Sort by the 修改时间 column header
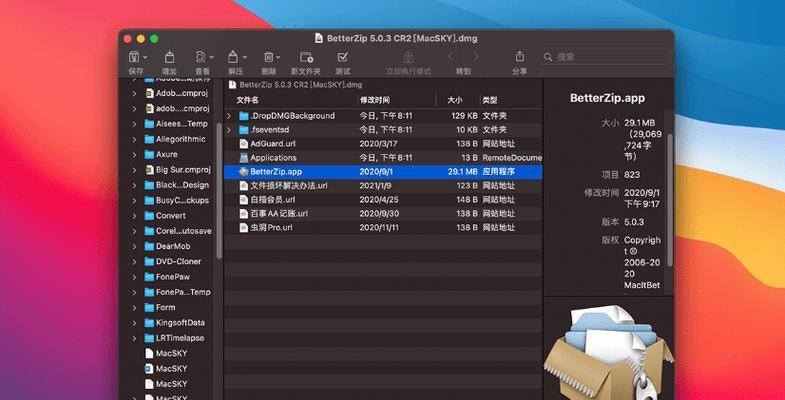This screenshot has width=785, height=400. click(374, 100)
